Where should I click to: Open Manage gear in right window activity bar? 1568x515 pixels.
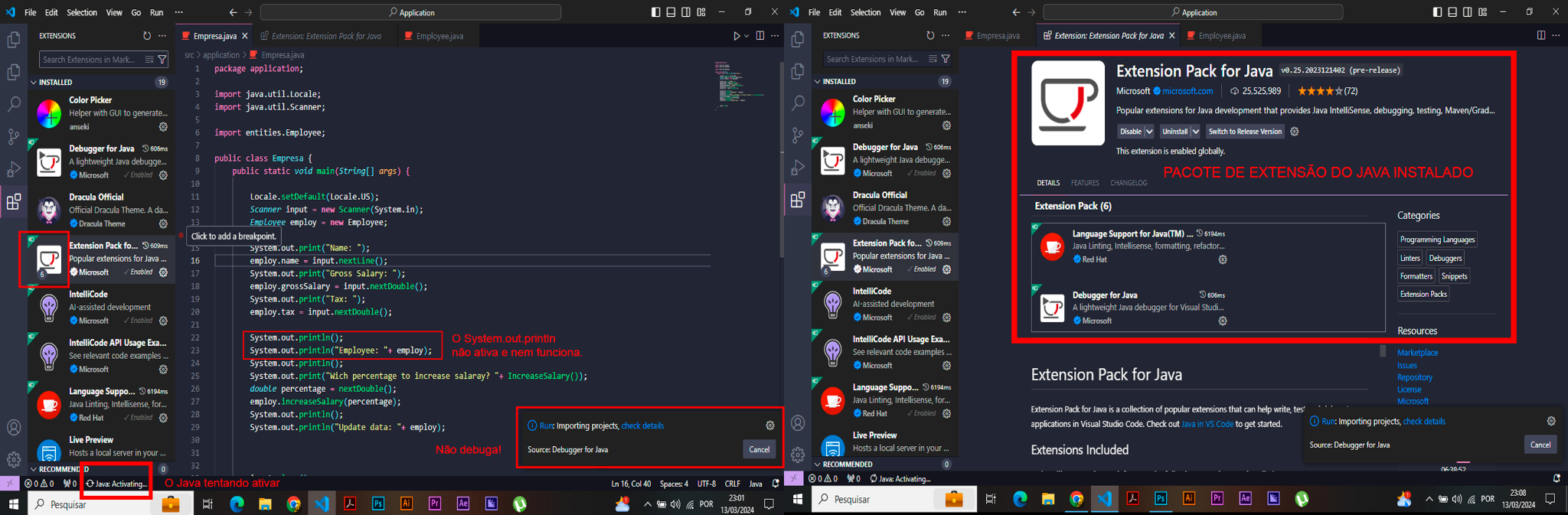[798, 455]
